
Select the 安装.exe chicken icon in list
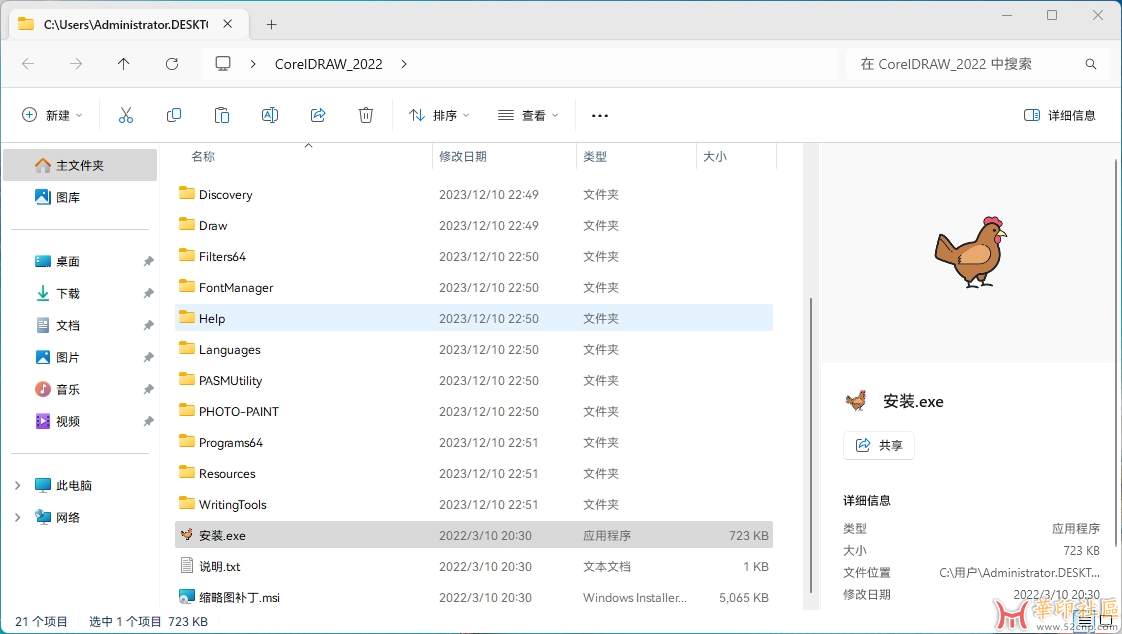[187, 535]
